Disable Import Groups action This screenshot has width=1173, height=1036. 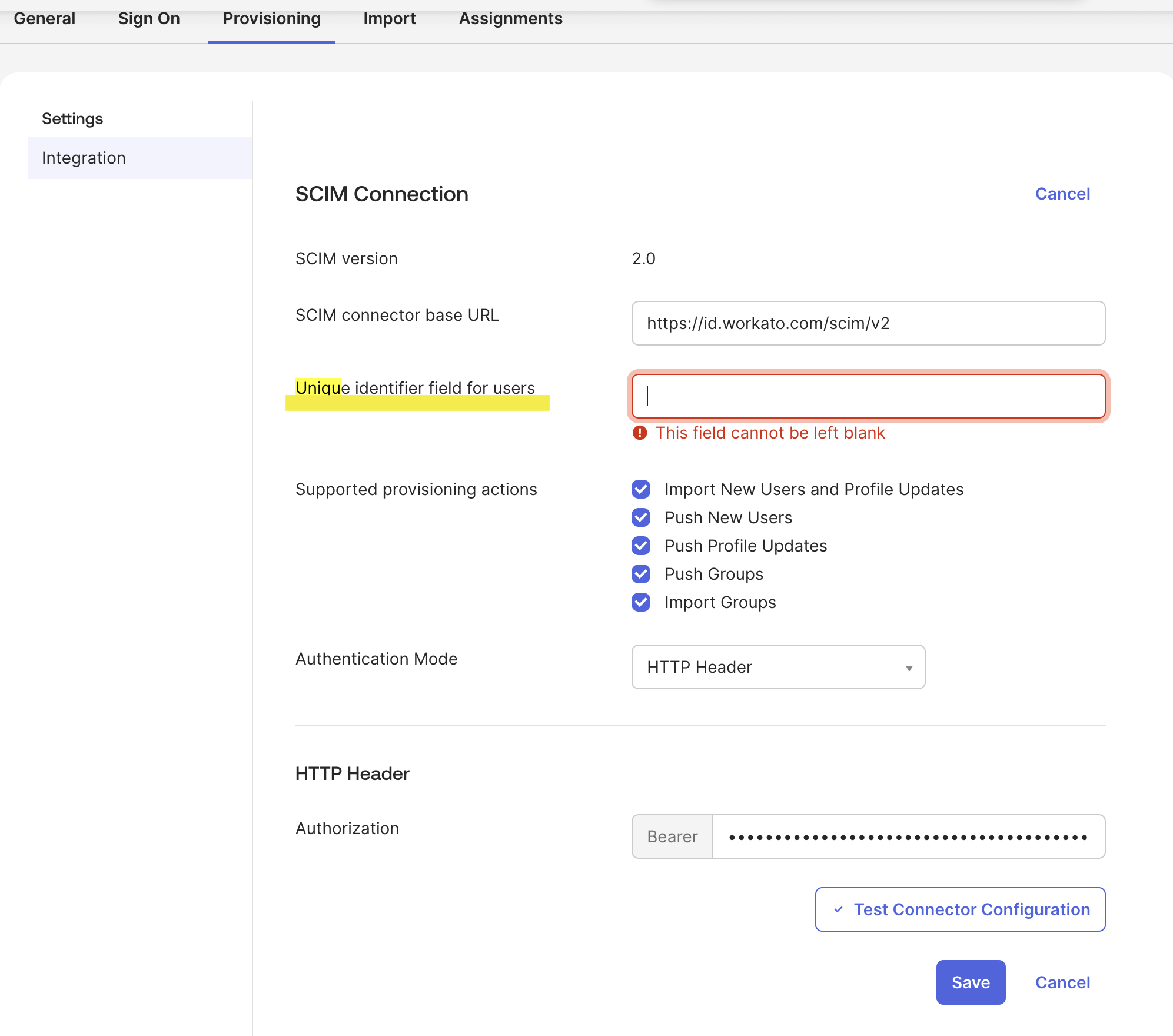[641, 602]
